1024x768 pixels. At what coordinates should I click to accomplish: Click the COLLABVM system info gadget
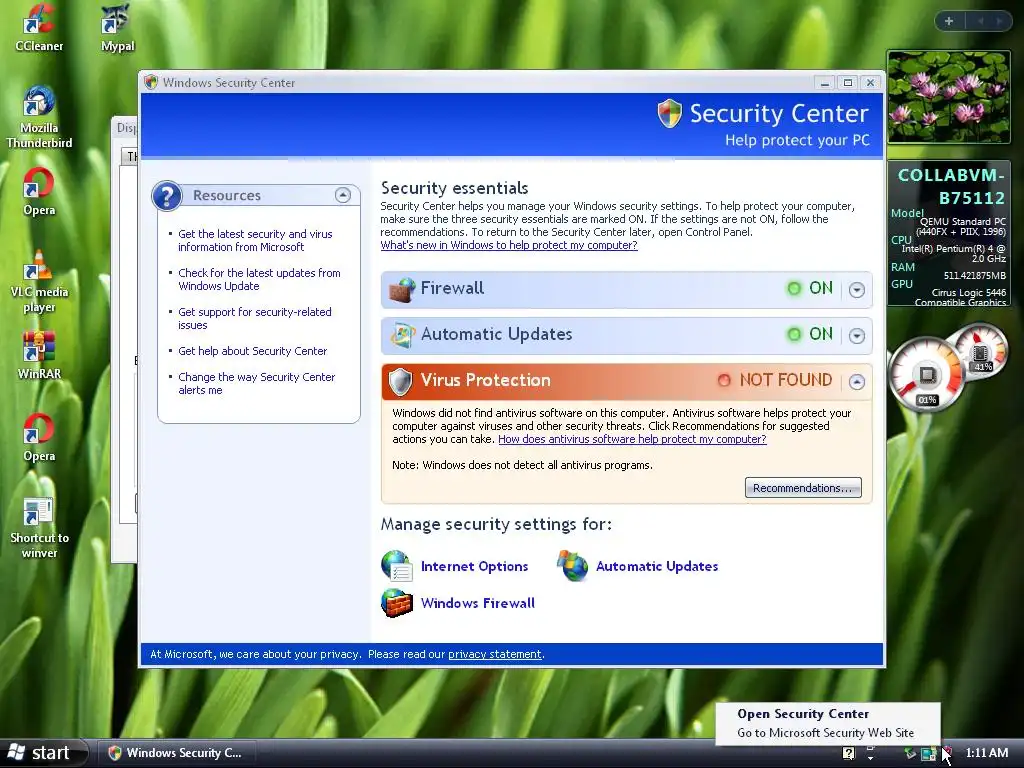[x=949, y=234]
